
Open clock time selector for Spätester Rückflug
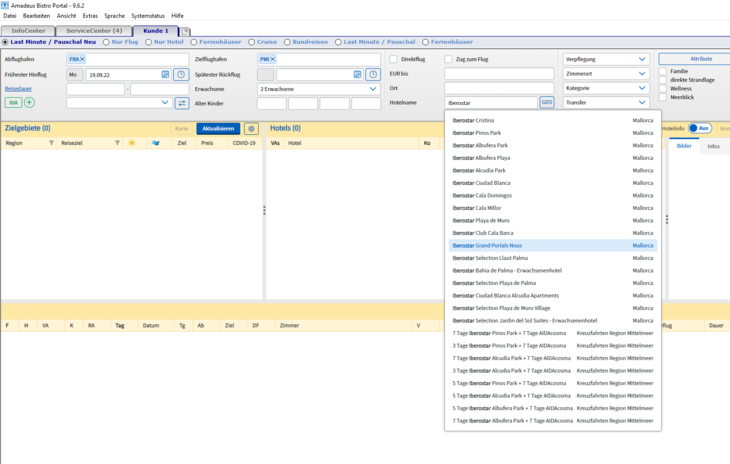point(373,74)
